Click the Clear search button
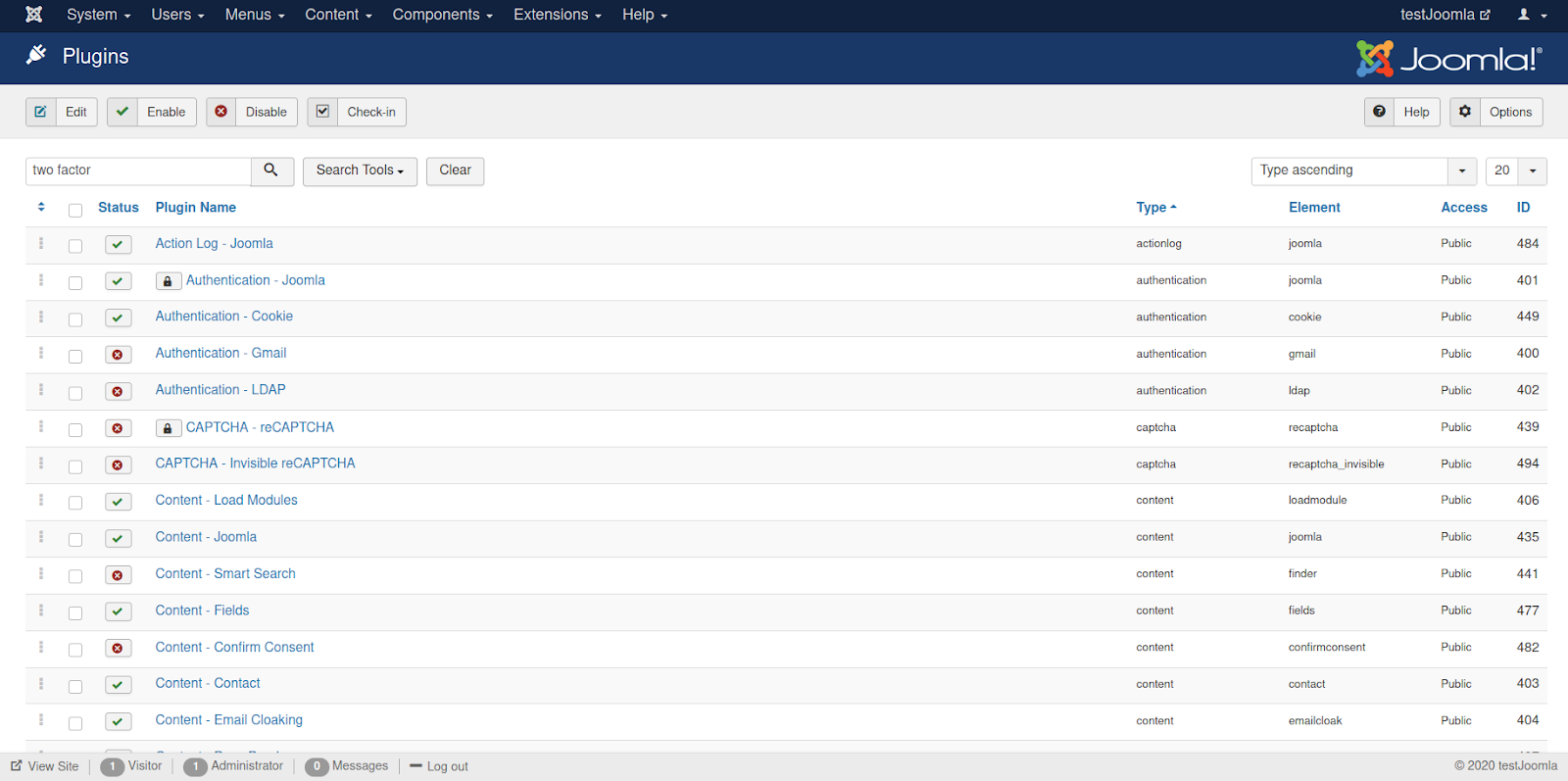The image size is (1568, 781). click(x=455, y=171)
